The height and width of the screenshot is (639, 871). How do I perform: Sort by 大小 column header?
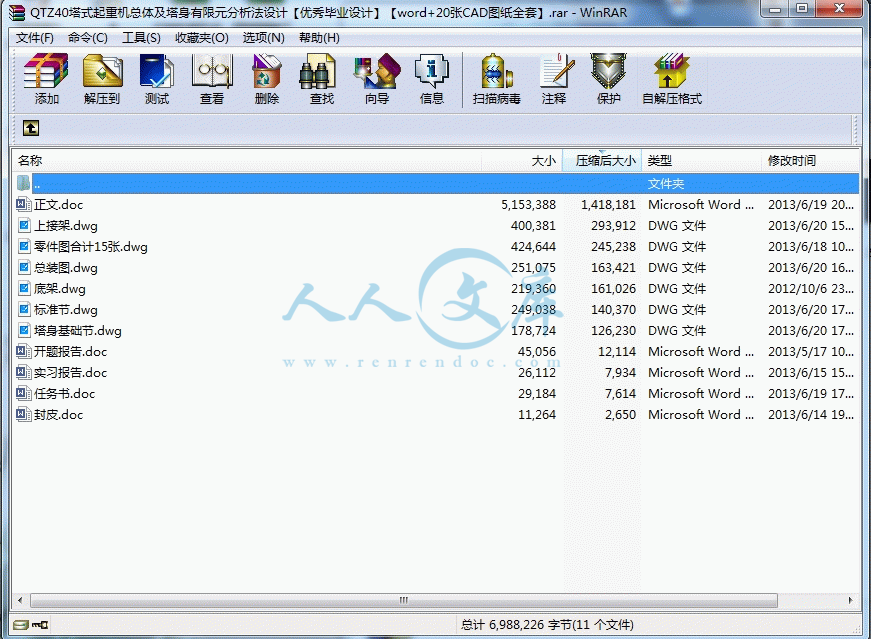click(x=522, y=161)
